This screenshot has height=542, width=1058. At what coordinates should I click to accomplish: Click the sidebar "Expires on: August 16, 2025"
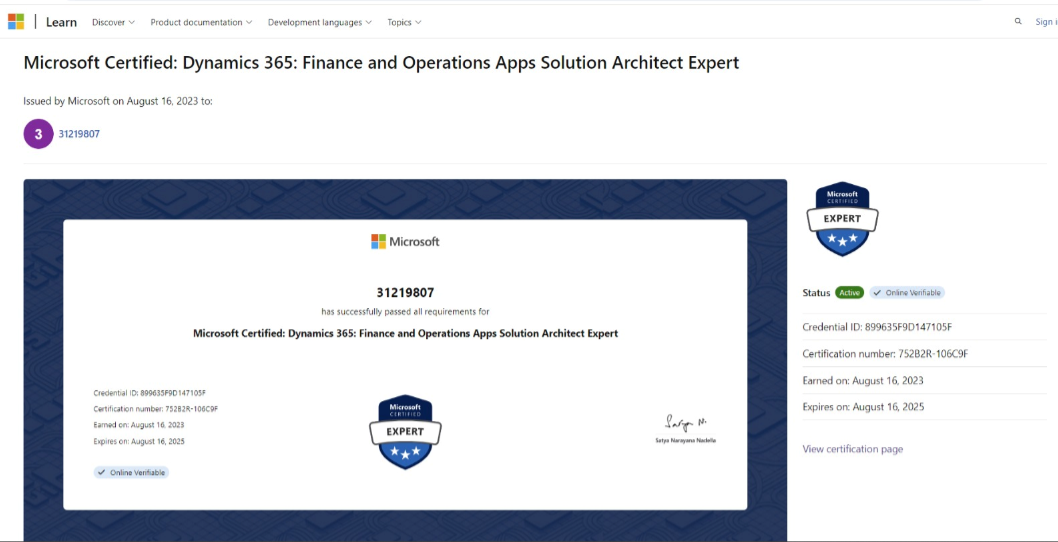863,407
